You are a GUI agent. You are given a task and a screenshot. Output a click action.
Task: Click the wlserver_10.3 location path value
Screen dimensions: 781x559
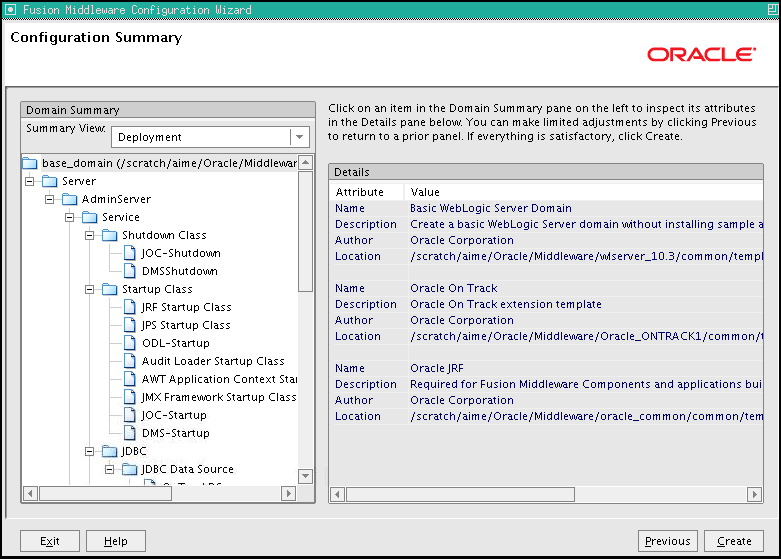586,256
